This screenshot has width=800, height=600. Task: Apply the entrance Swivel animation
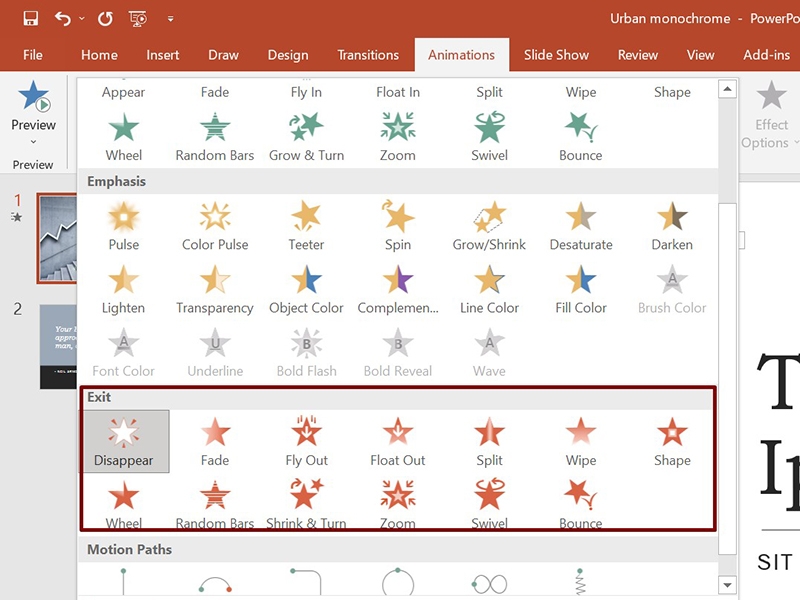coord(489,137)
